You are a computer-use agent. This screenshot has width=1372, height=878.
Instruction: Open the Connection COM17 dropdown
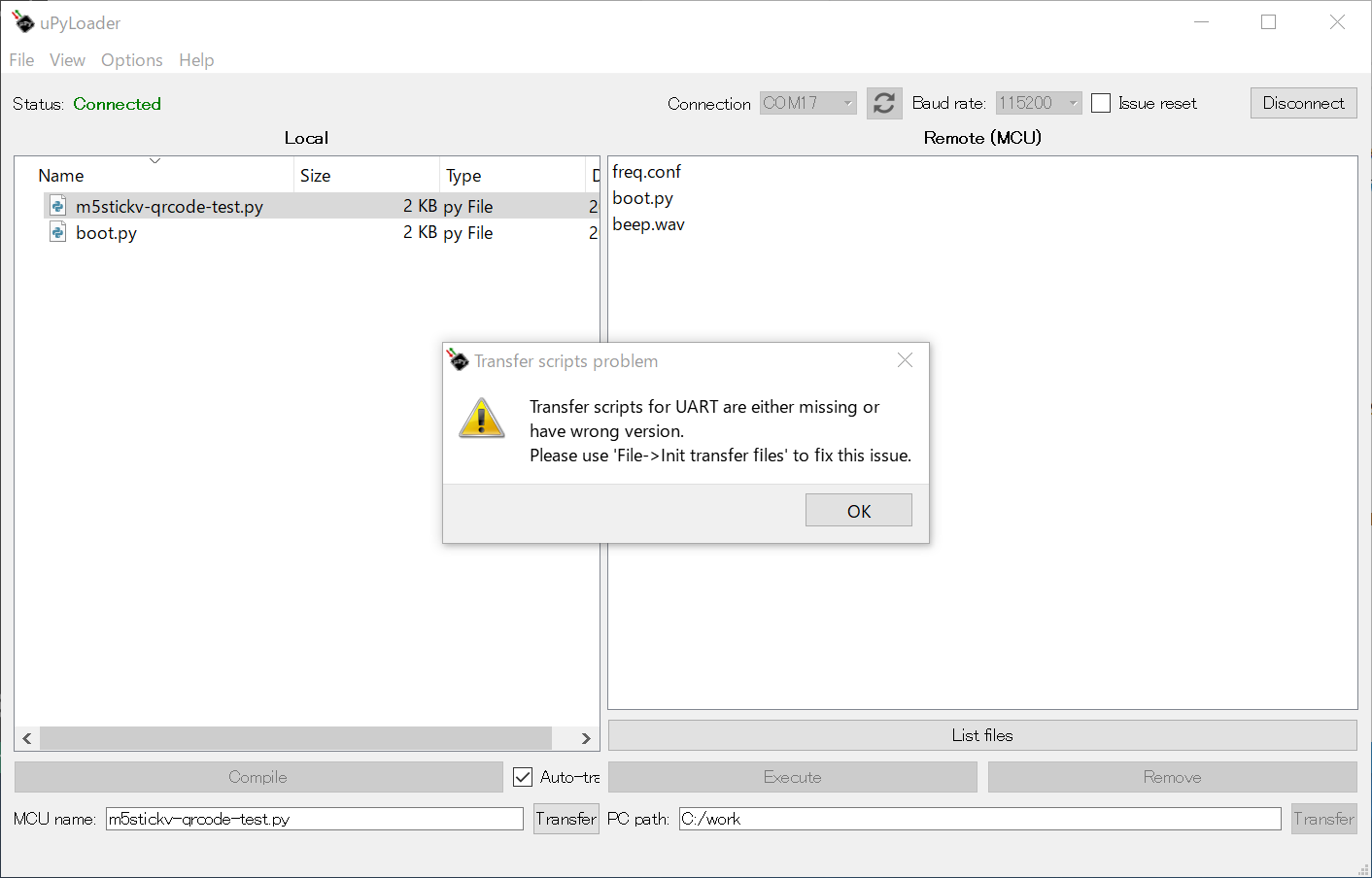pyautogui.click(x=807, y=103)
